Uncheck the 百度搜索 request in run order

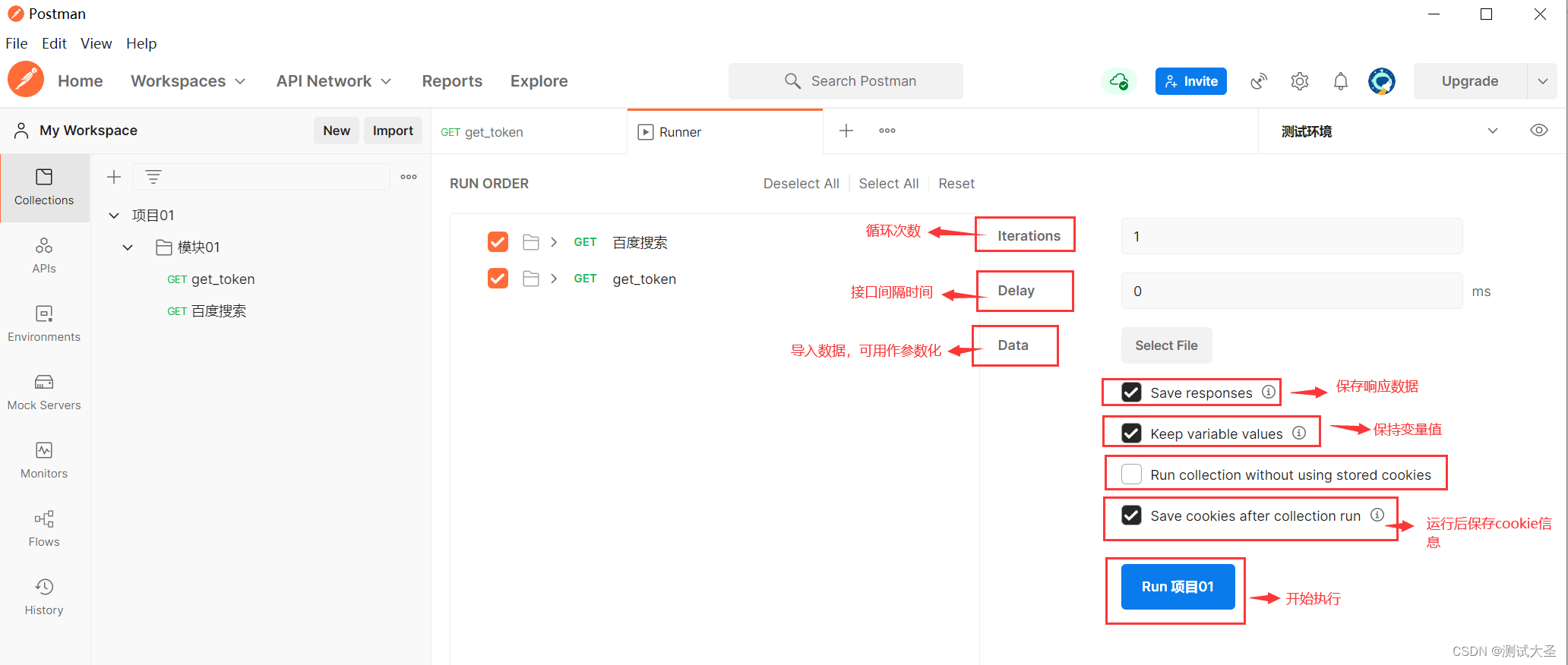498,242
